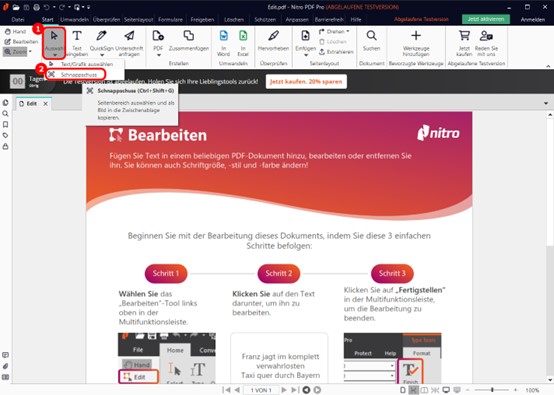Image resolution: width=554 pixels, height=395 pixels.
Task: Go to previous page arrow
Action: coord(237,390)
